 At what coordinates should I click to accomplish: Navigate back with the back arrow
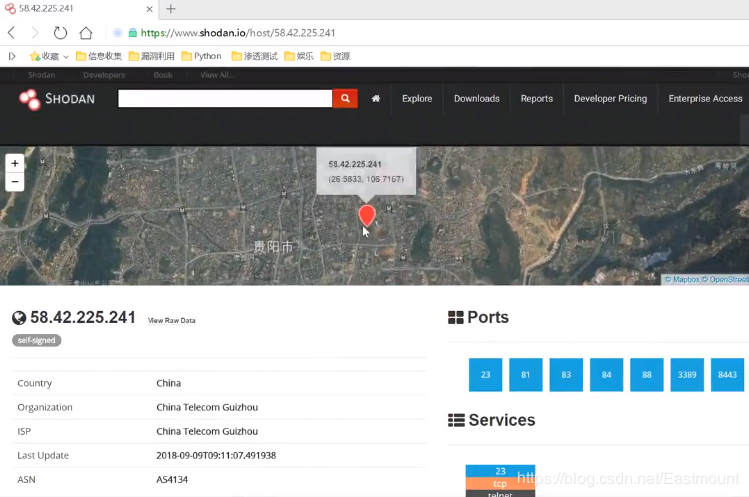coord(11,33)
